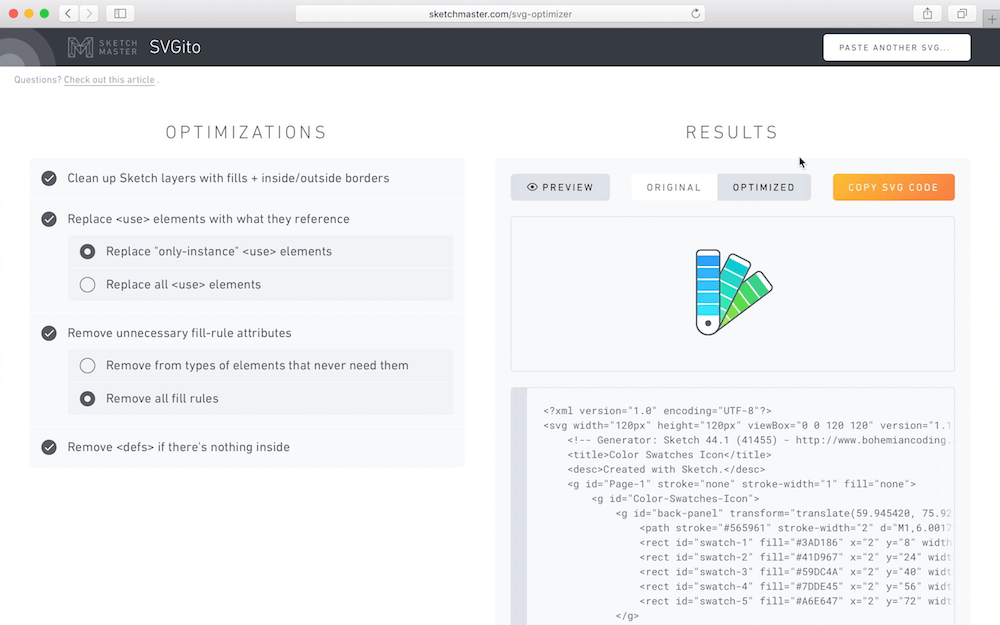1000x625 pixels.
Task: Click the color swatches icon preview
Action: pyautogui.click(x=733, y=292)
